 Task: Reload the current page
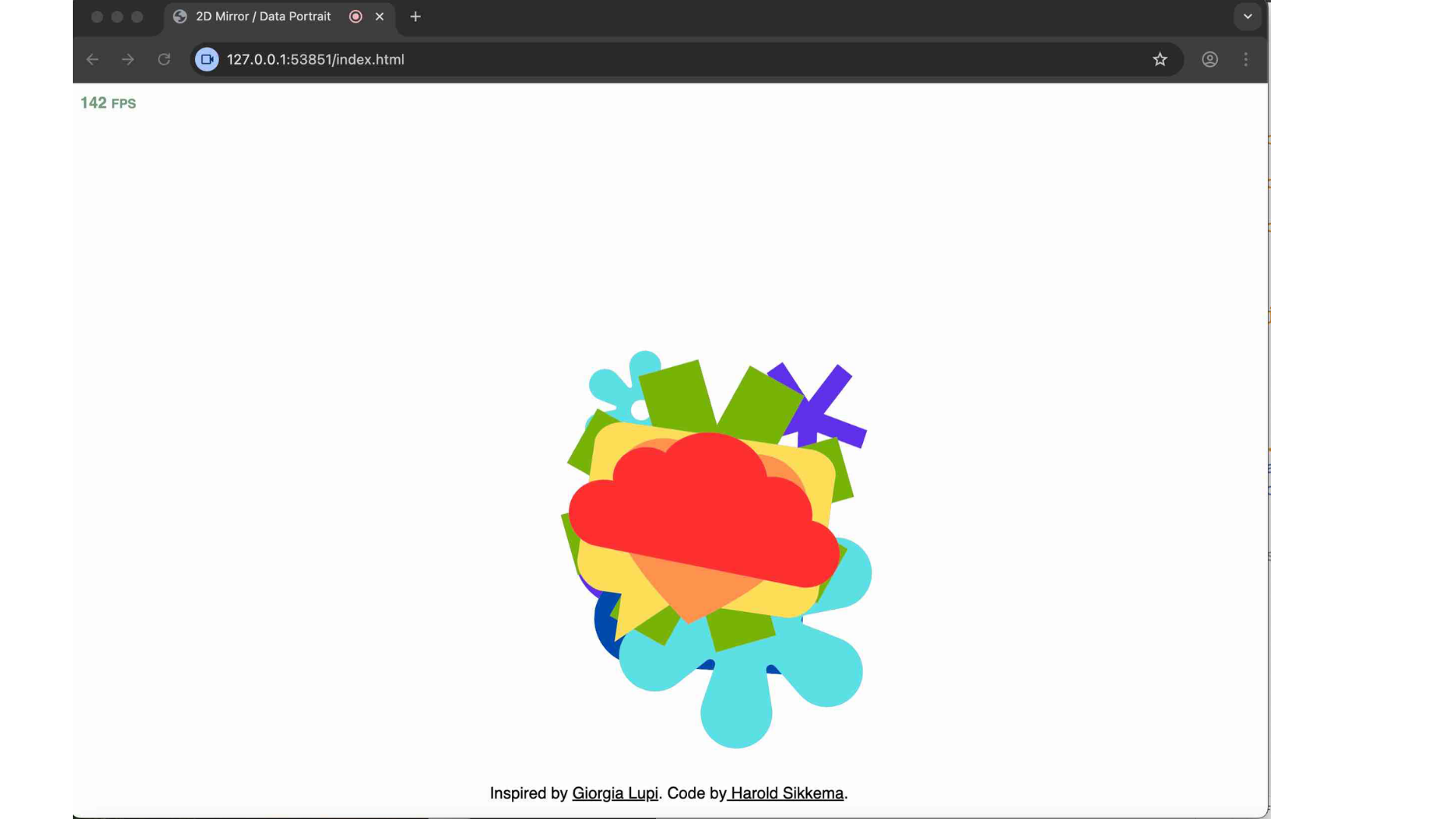click(x=164, y=59)
